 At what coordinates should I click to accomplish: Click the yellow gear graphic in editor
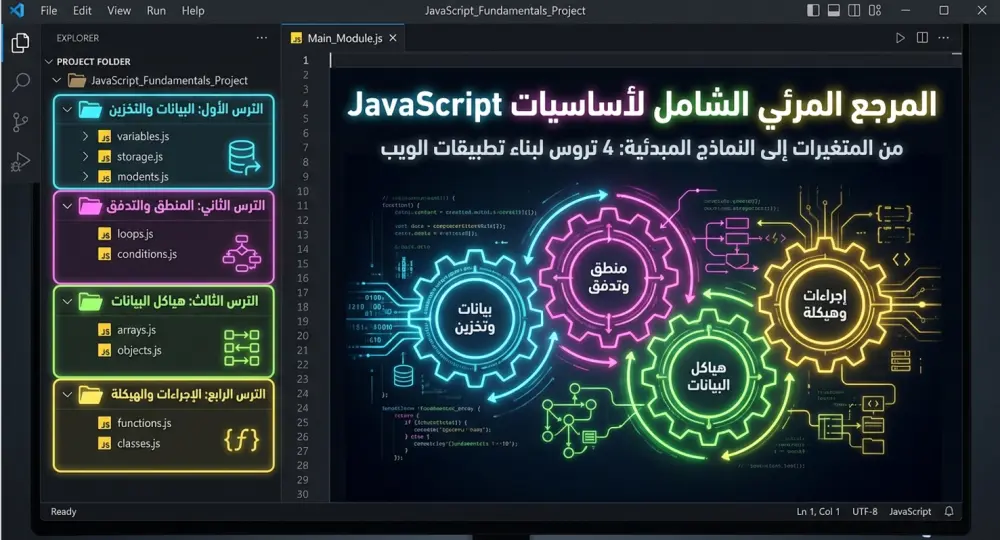coord(825,304)
